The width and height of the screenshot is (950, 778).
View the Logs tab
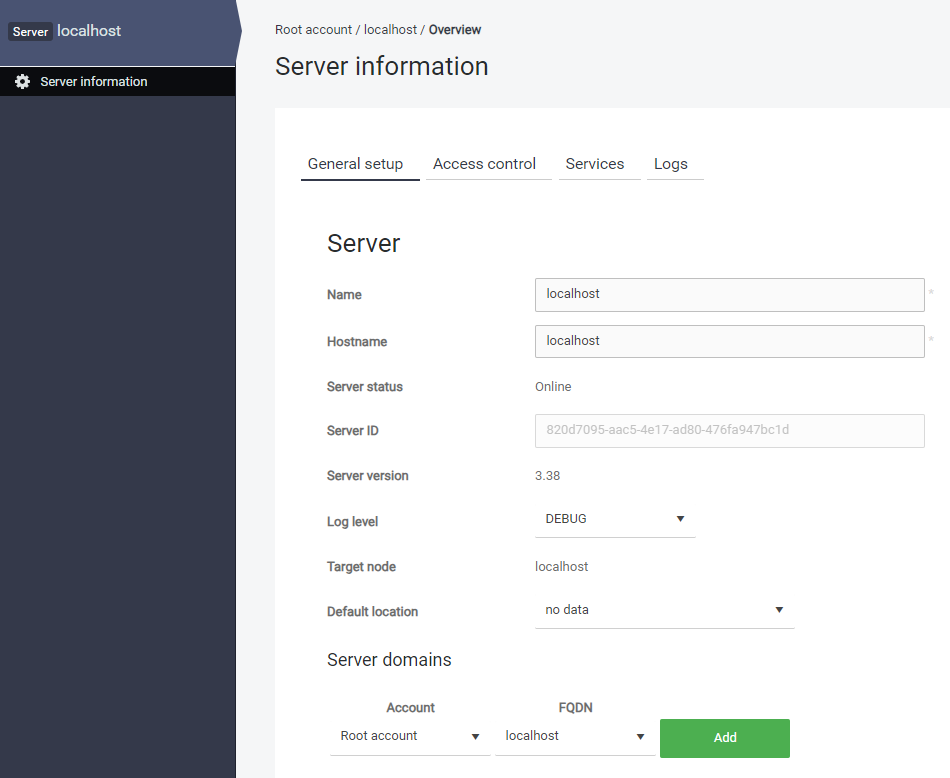[x=670, y=164]
